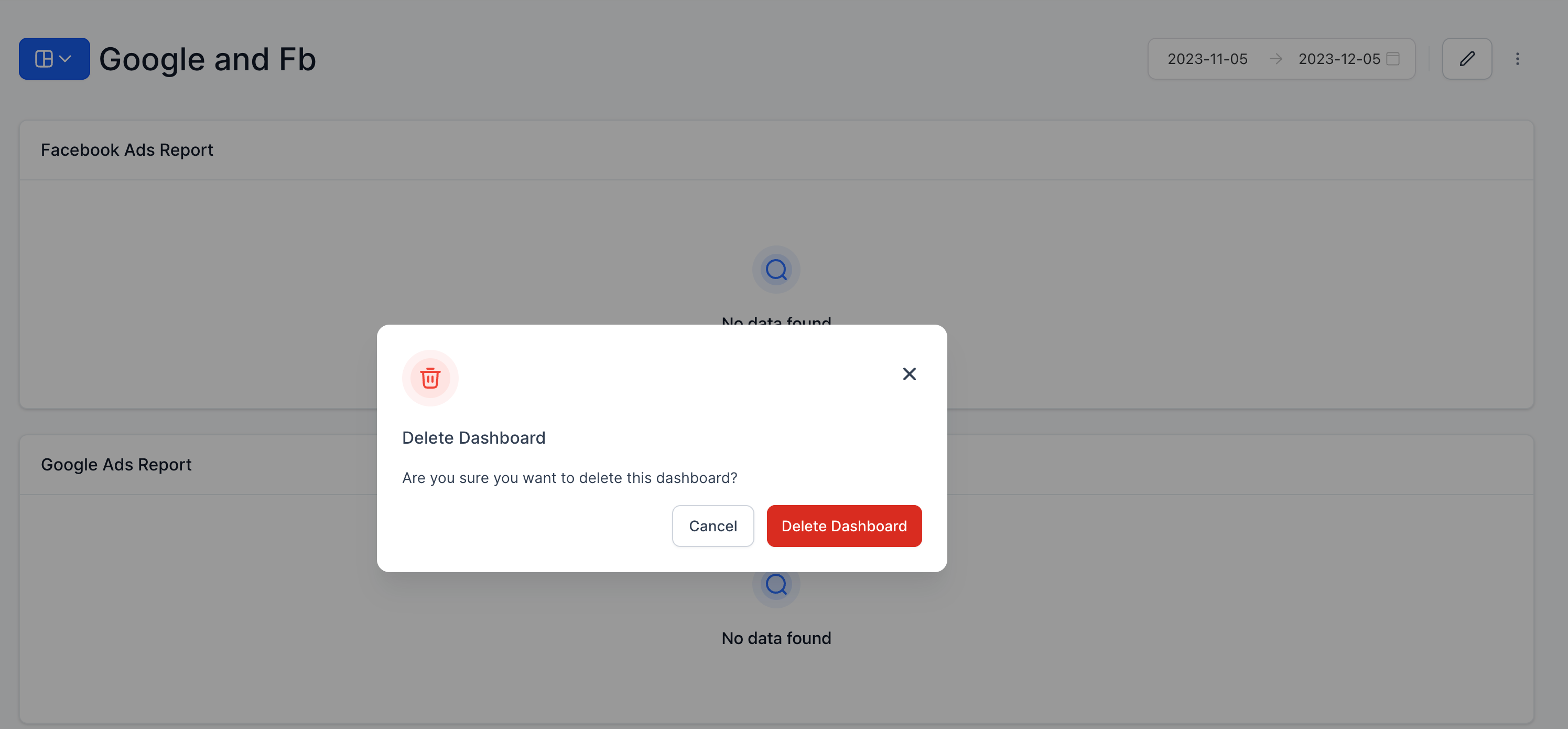This screenshot has width=1568, height=729.
Task: Click the Google and Fb dashboard title
Action: tap(207, 59)
